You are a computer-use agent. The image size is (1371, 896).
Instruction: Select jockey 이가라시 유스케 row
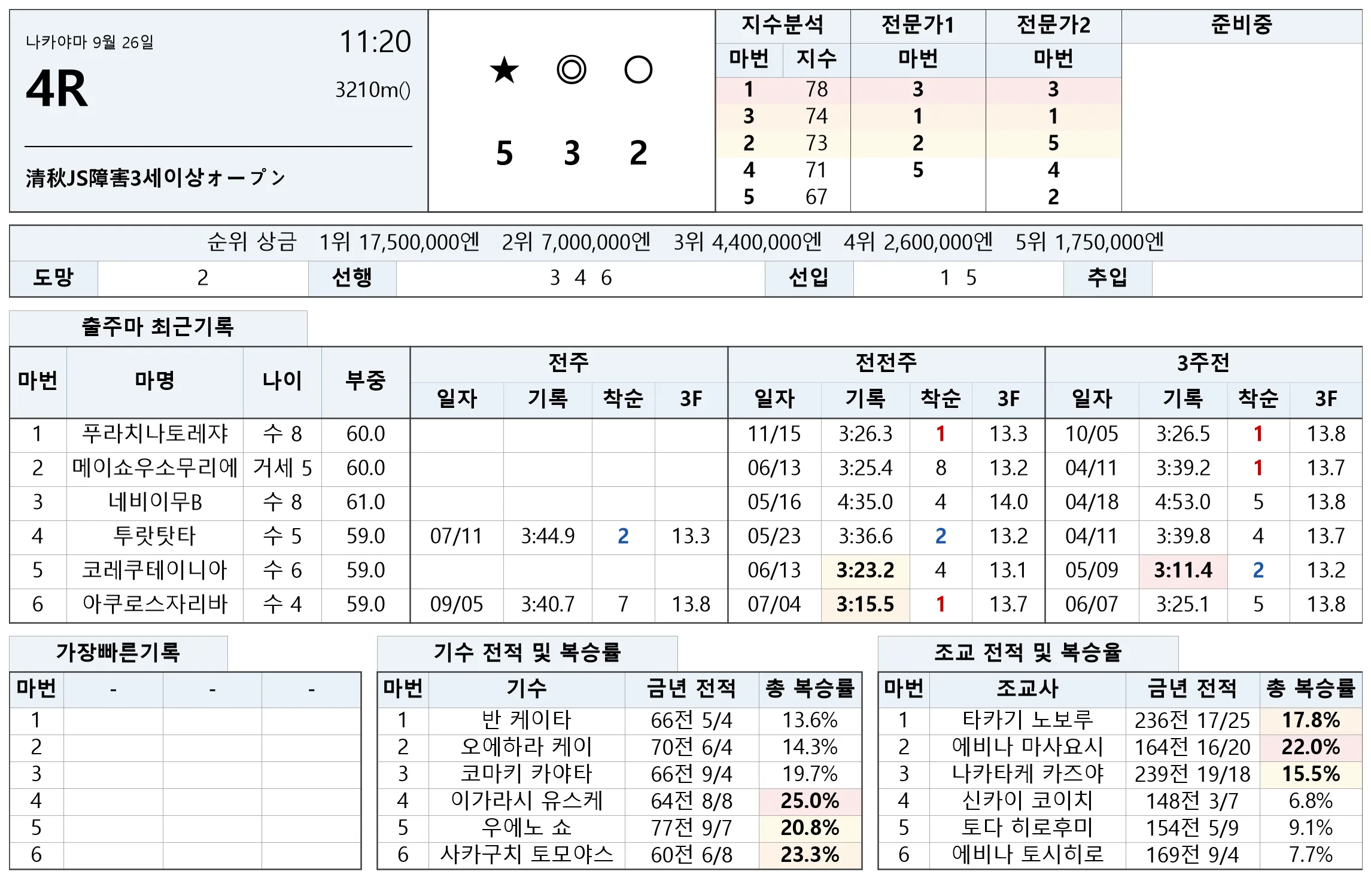tap(619, 801)
